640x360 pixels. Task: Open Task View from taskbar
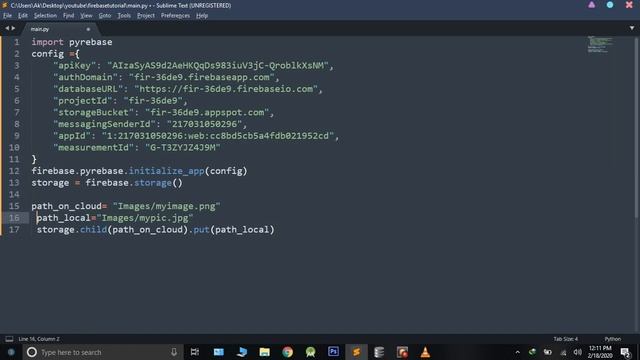195,352
